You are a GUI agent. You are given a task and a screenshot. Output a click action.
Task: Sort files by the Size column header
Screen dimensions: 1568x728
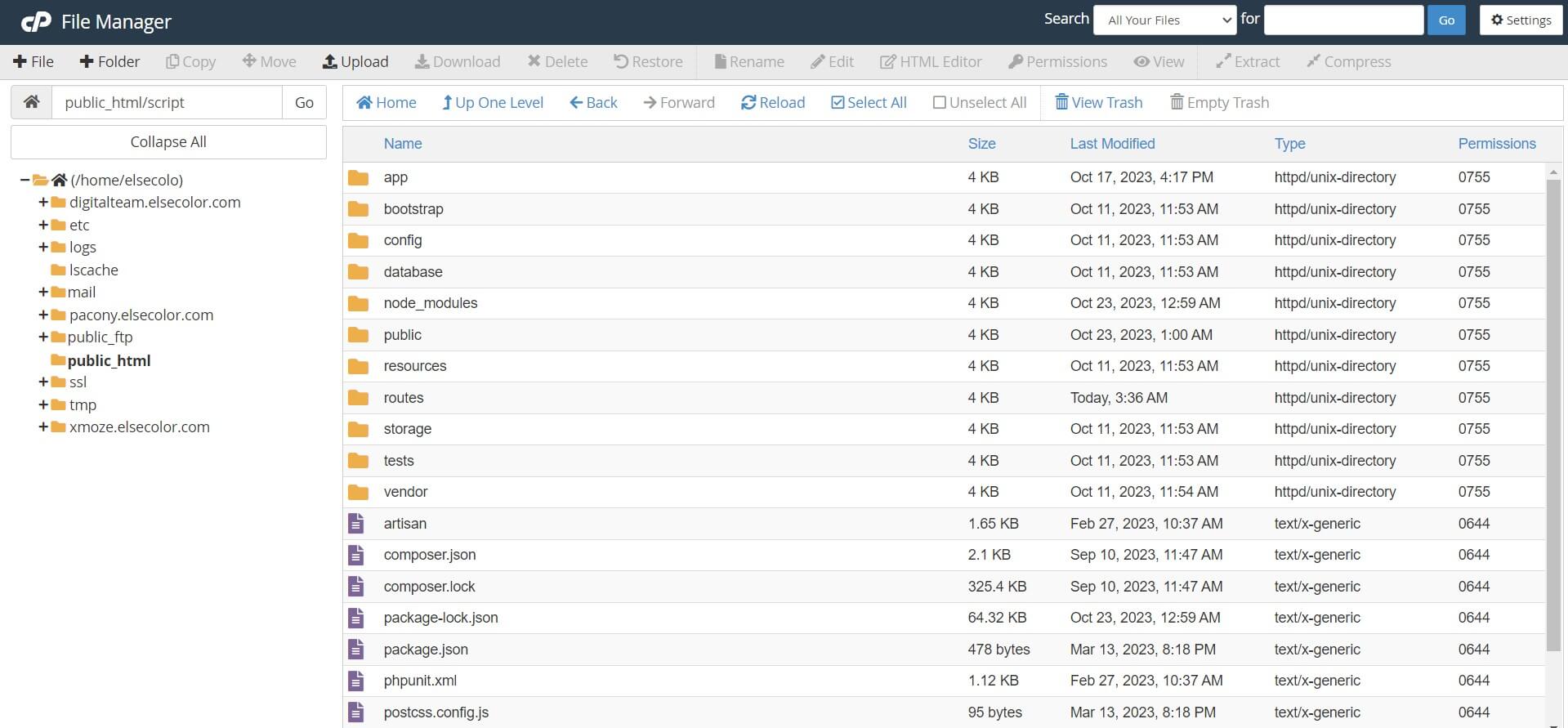point(981,144)
